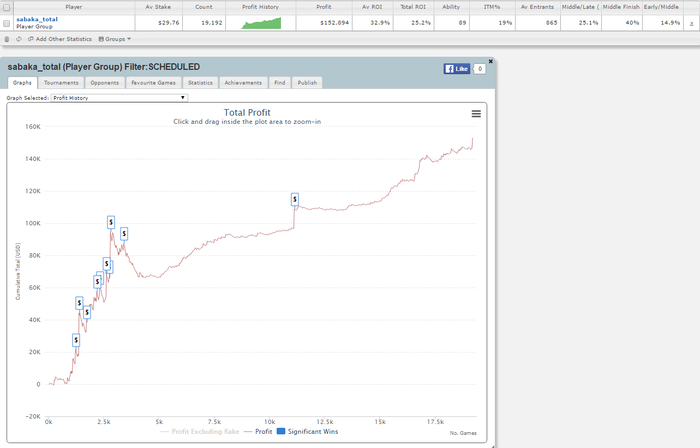Sort by the Profit column header
The width and height of the screenshot is (700, 448).
pos(324,7)
